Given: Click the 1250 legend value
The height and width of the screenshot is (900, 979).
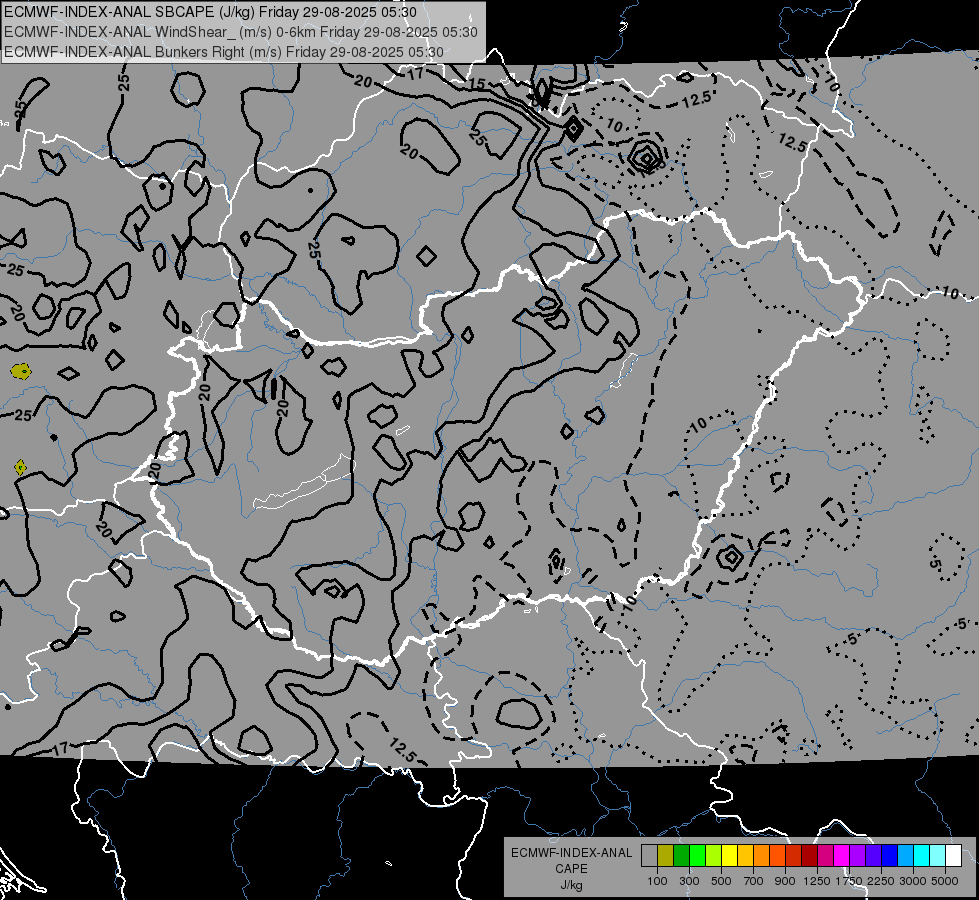Looking at the screenshot, I should point(817,881).
